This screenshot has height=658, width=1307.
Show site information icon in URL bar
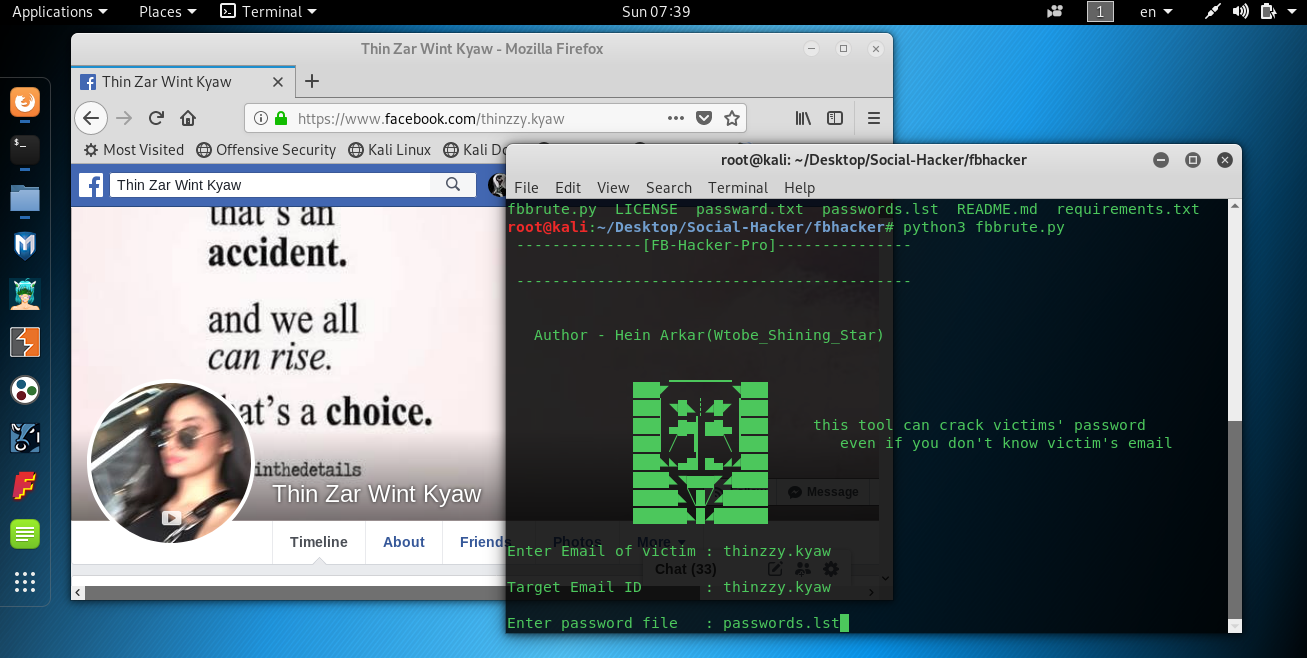[261, 118]
